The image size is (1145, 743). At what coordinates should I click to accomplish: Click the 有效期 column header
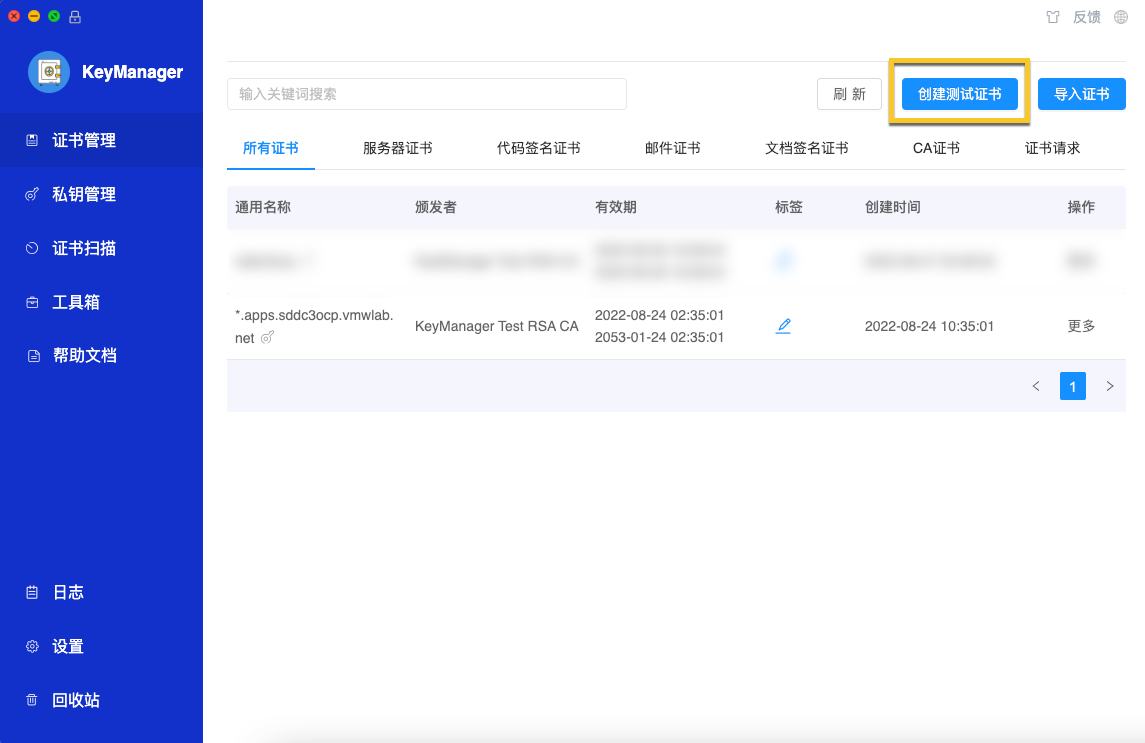pyautogui.click(x=616, y=207)
